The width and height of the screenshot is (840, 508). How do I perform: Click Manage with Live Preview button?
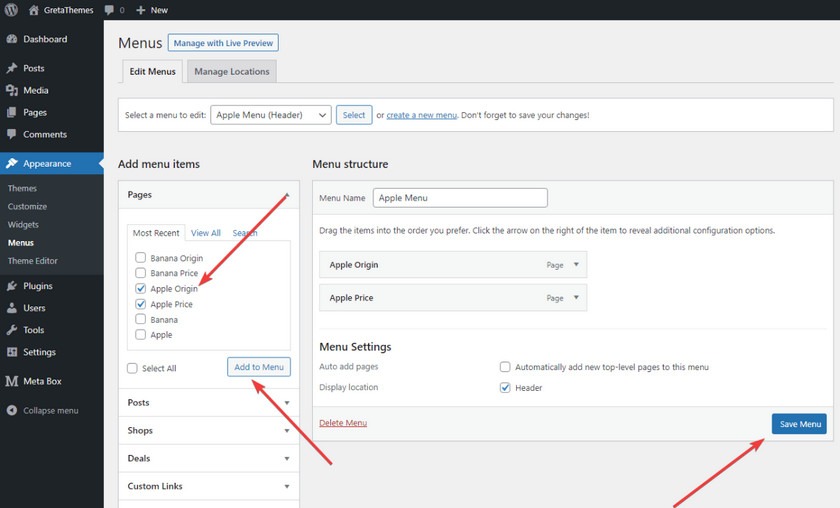pos(223,43)
